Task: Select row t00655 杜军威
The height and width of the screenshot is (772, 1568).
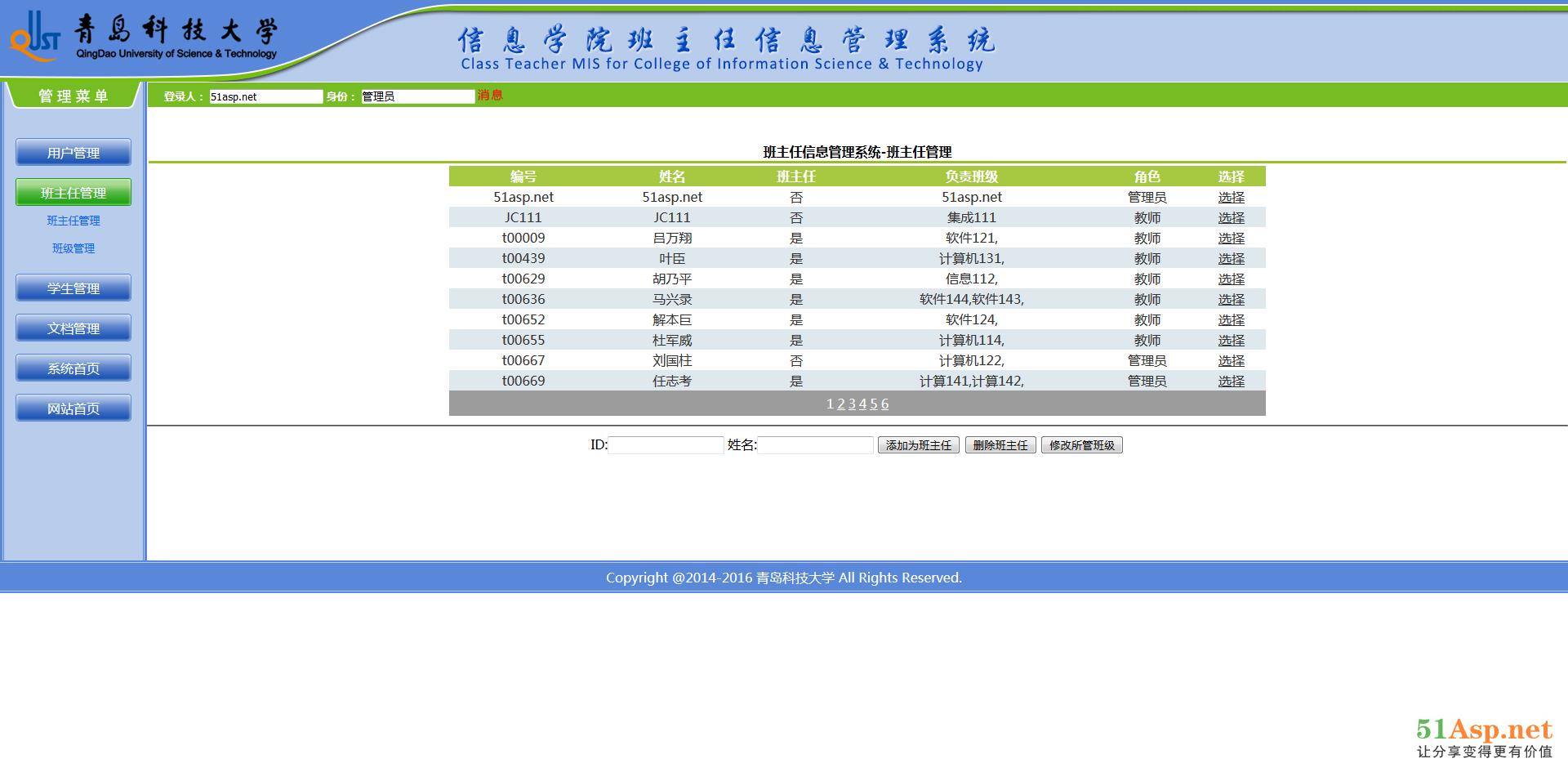Action: click(1232, 341)
